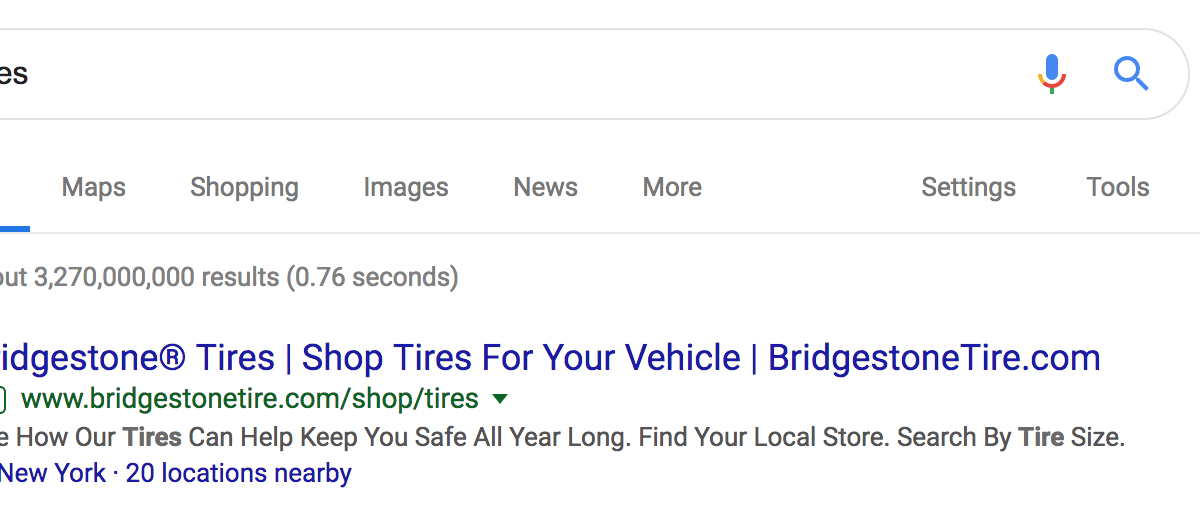The height and width of the screenshot is (522, 1200).
Task: Show the Tools filter options
Action: tap(1118, 187)
